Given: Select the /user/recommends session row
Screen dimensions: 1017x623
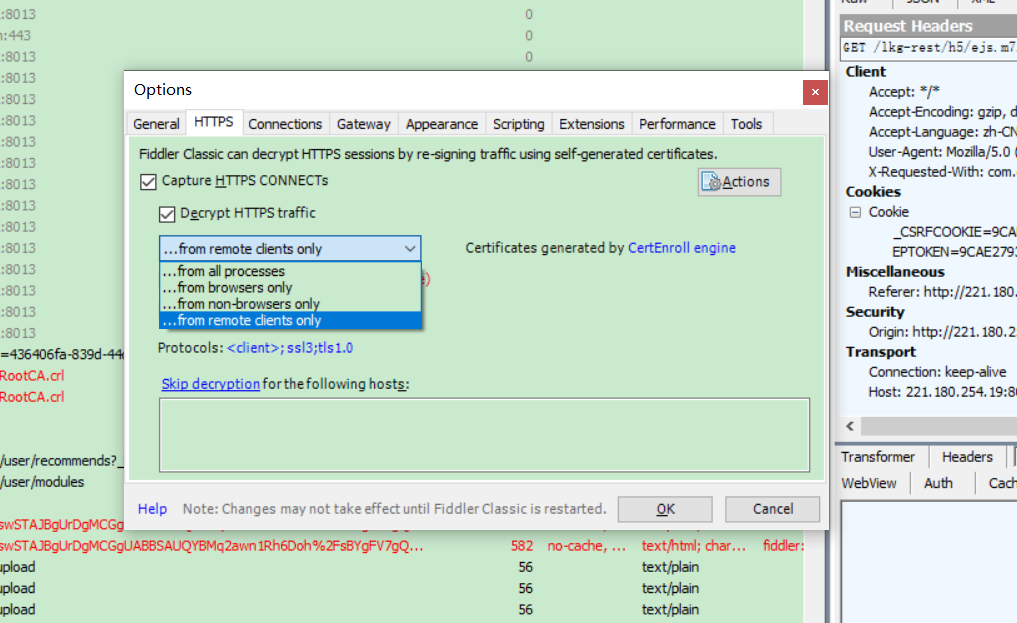Looking at the screenshot, I should [x=62, y=461].
